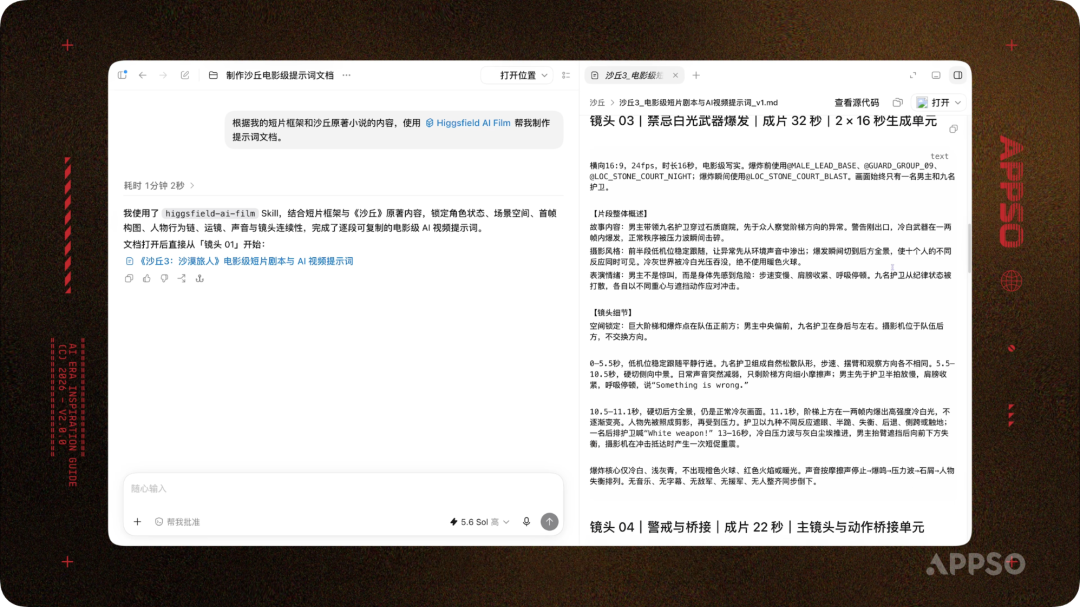Toggle the 帮我批准 auto-approve option
The height and width of the screenshot is (607, 1080).
178,522
